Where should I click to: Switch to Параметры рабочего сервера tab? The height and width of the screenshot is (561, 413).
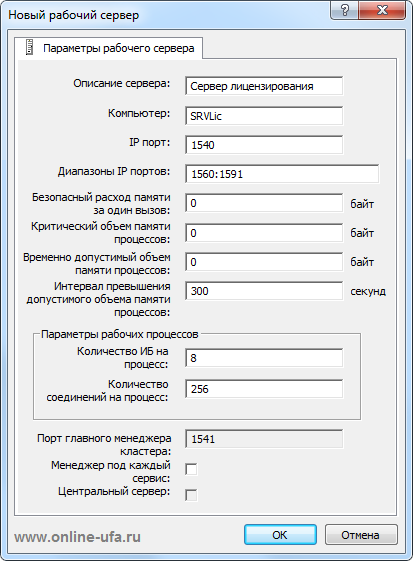[x=108, y=48]
